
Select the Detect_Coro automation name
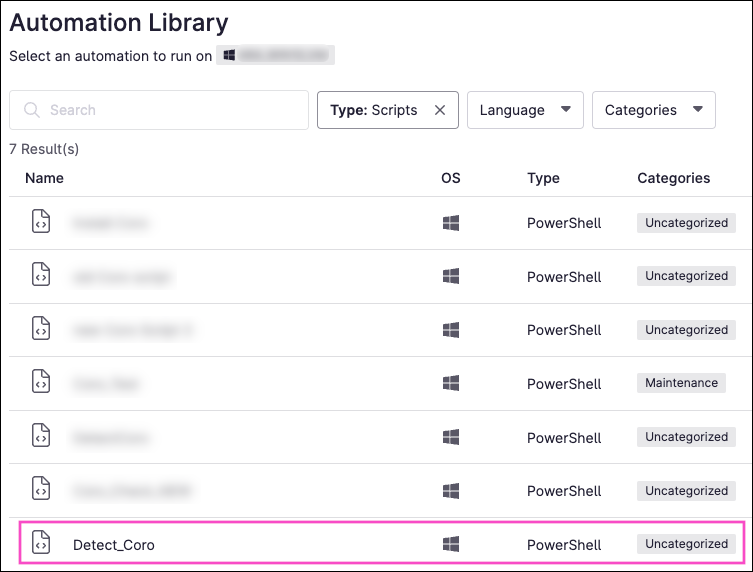[114, 545]
